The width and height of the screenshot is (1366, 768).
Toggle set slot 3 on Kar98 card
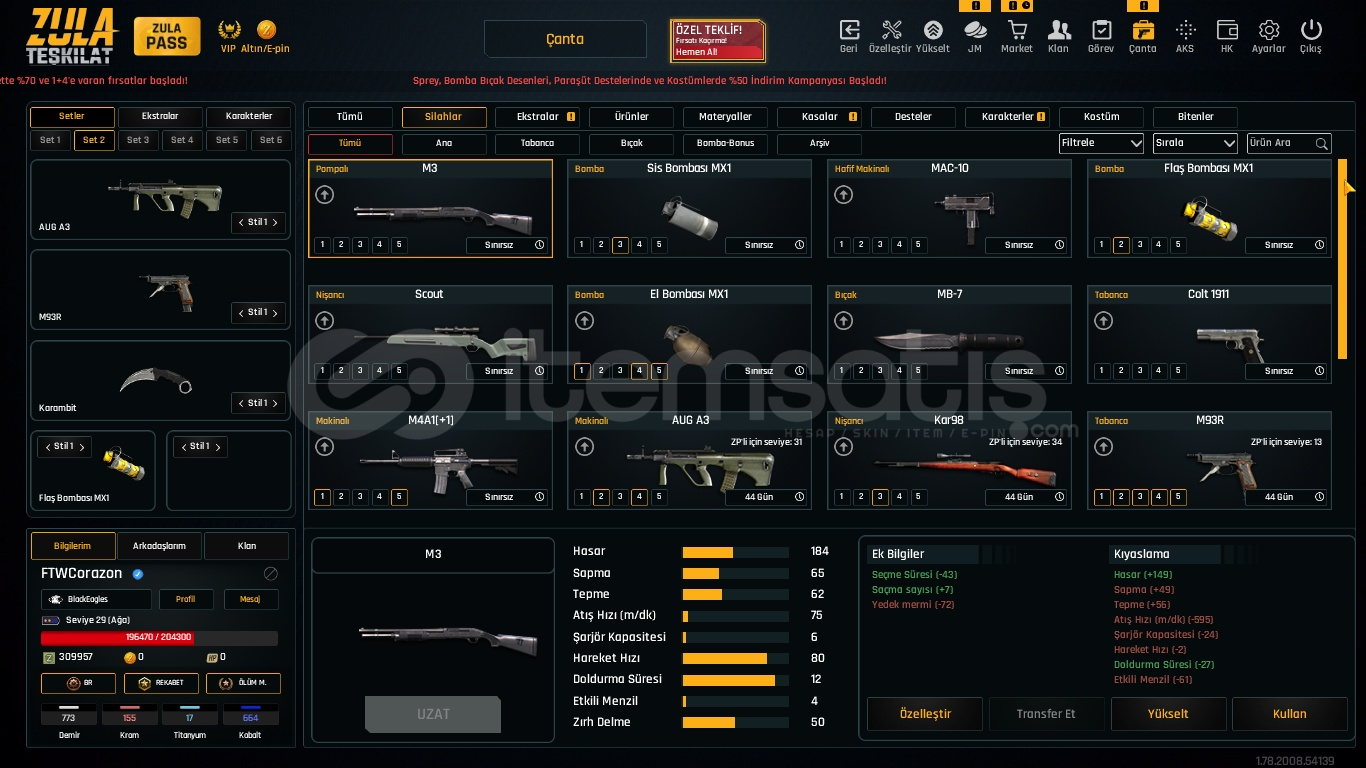(880, 497)
